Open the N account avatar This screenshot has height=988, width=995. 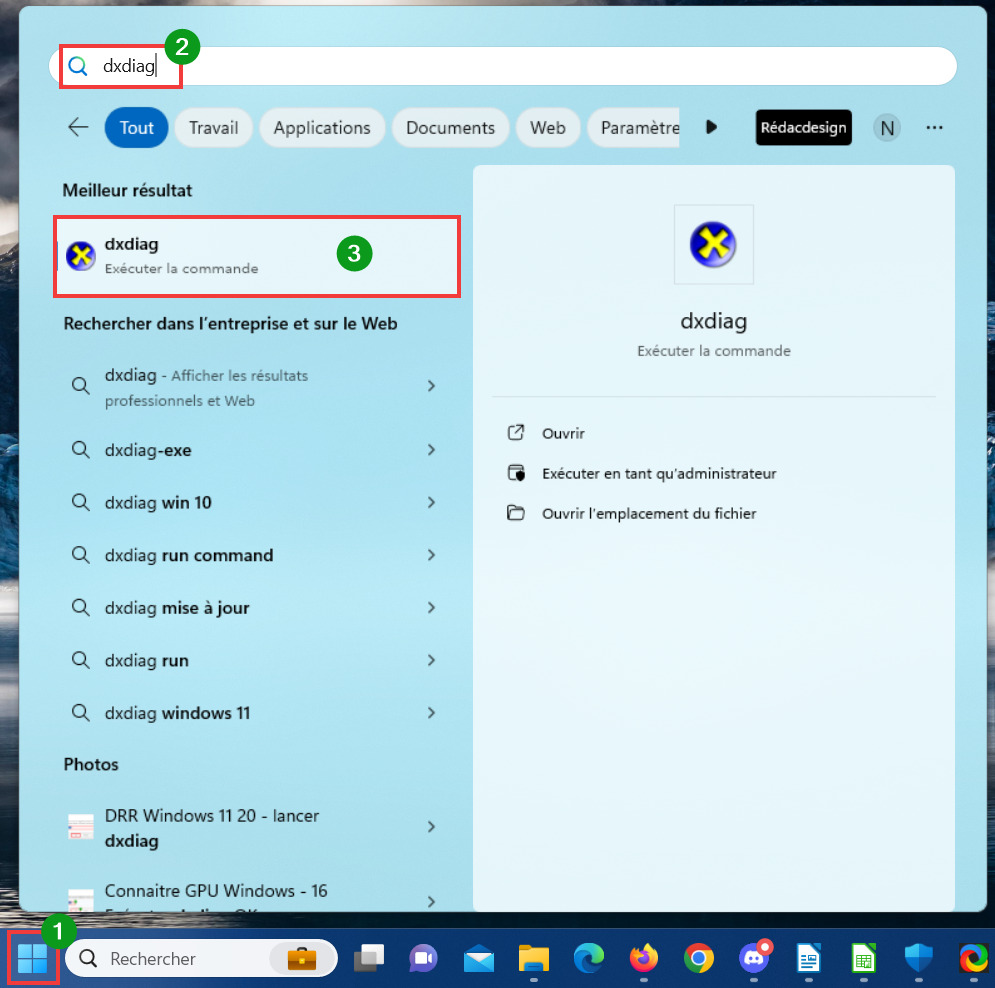[886, 128]
